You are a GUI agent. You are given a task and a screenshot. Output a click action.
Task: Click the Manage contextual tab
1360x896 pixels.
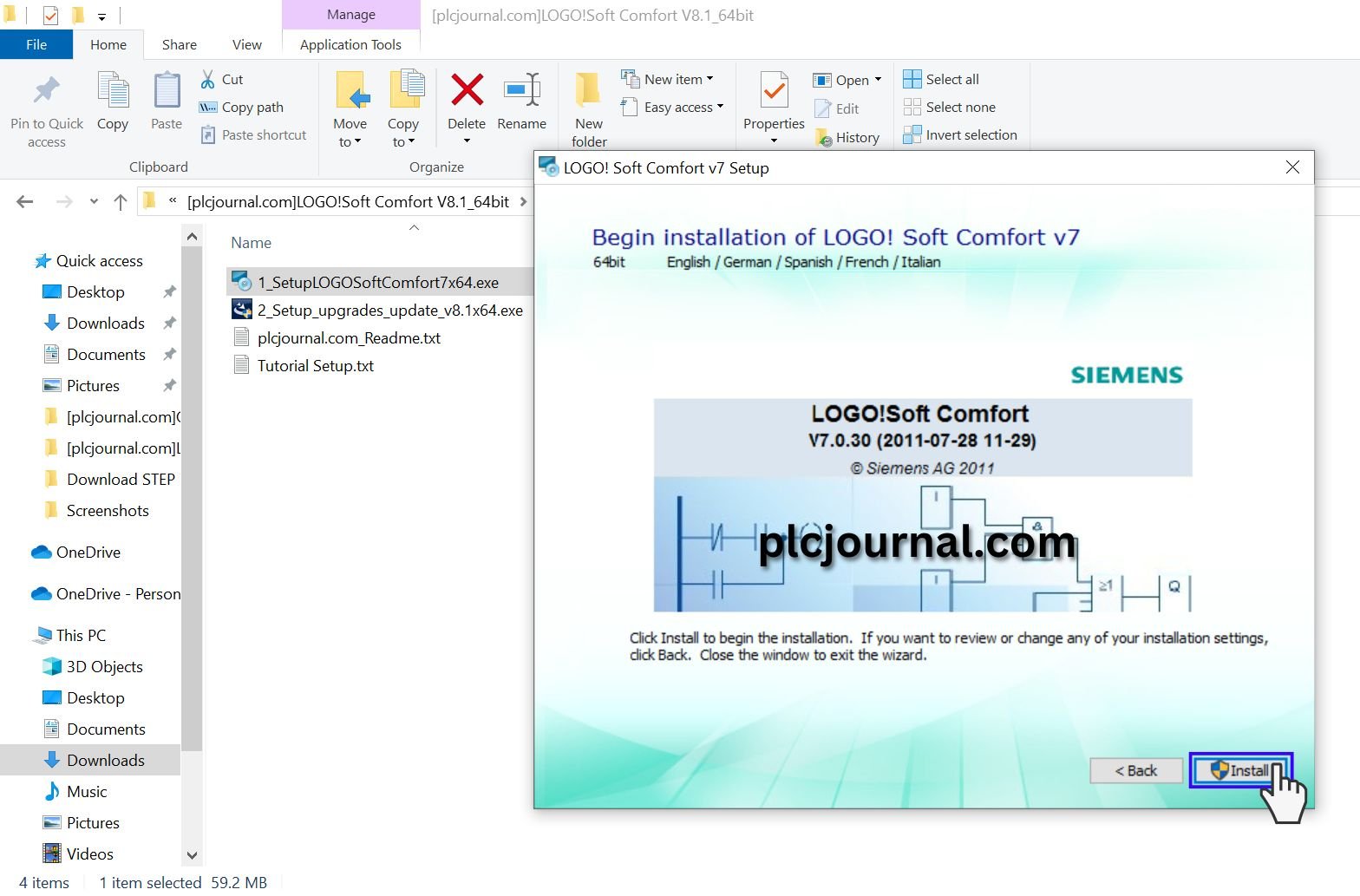click(350, 15)
